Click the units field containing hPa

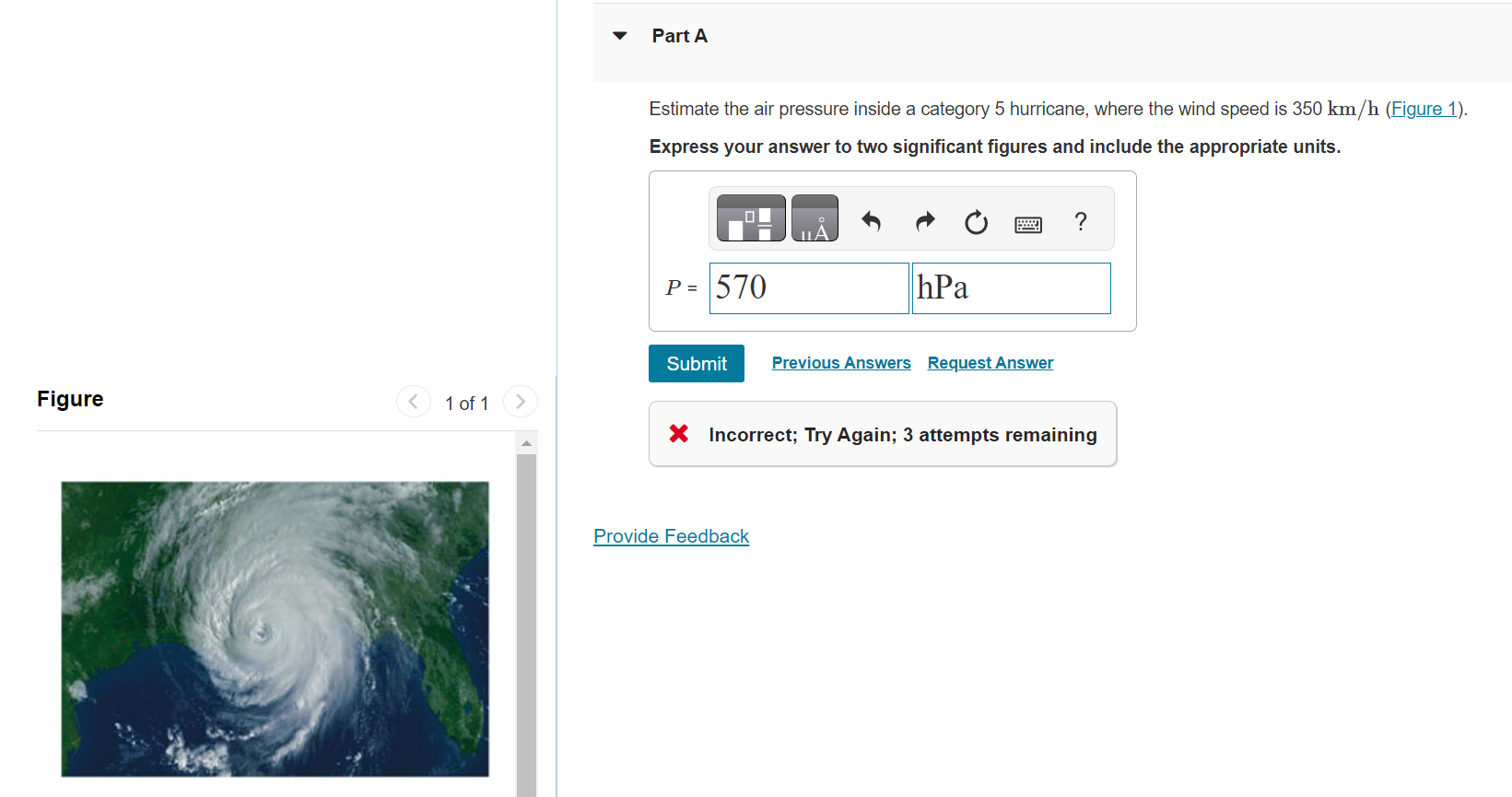[1012, 288]
